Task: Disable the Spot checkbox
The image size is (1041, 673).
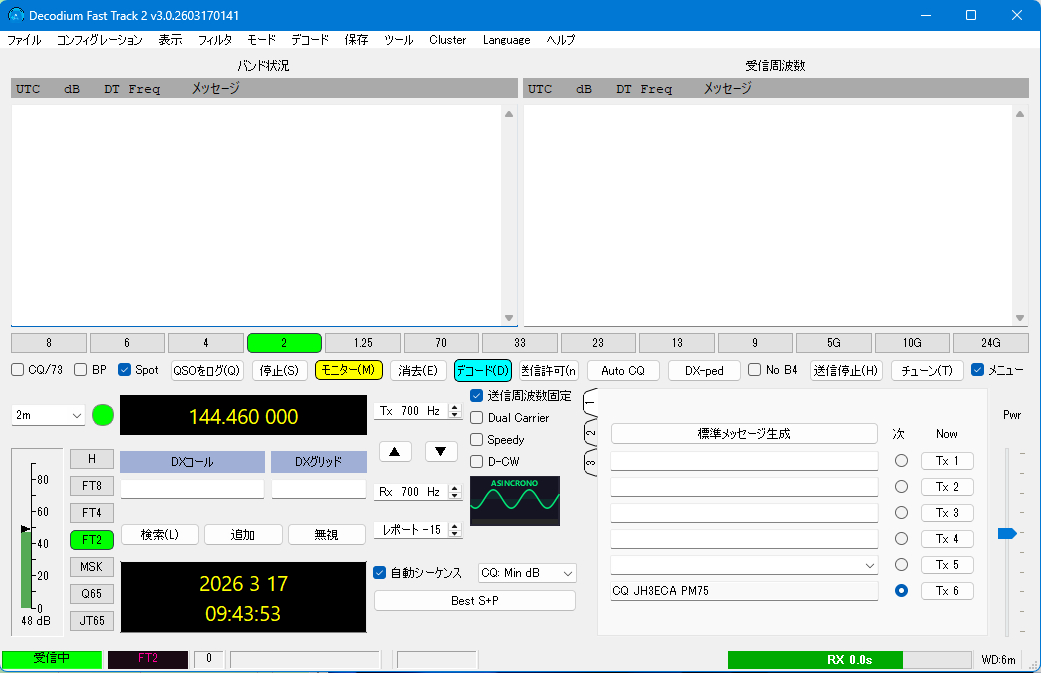Action: tap(125, 370)
